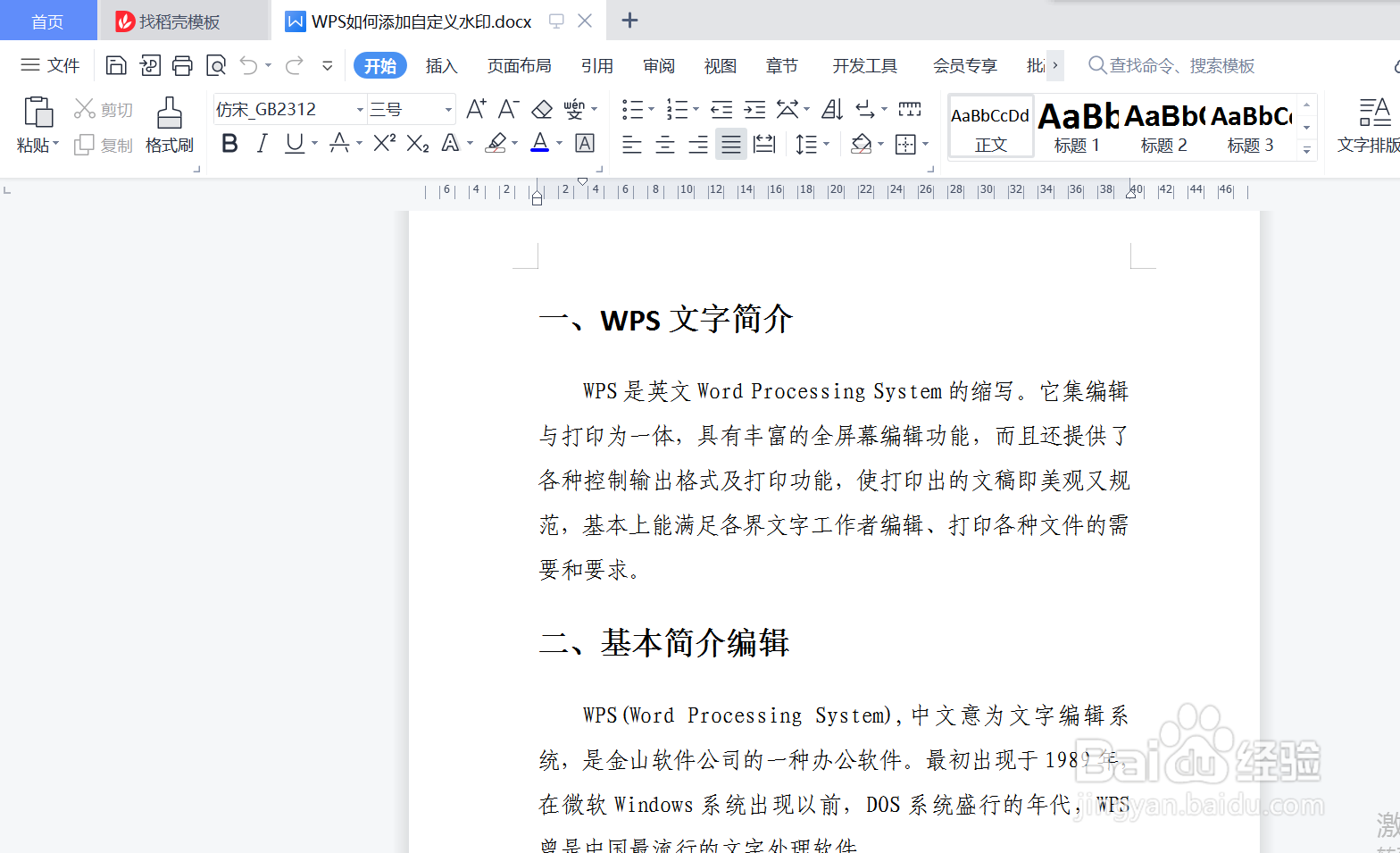This screenshot has height=853, width=1400.
Task: Expand numbered list dropdown arrow
Action: pos(696,109)
